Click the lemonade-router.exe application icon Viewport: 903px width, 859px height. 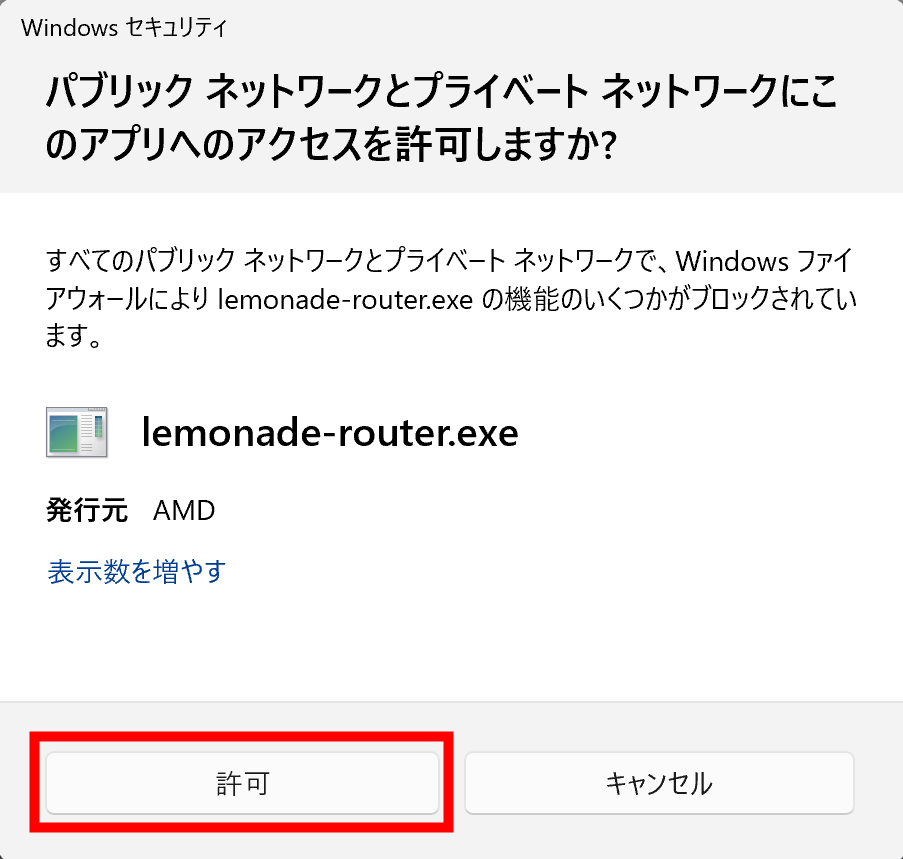[76, 432]
